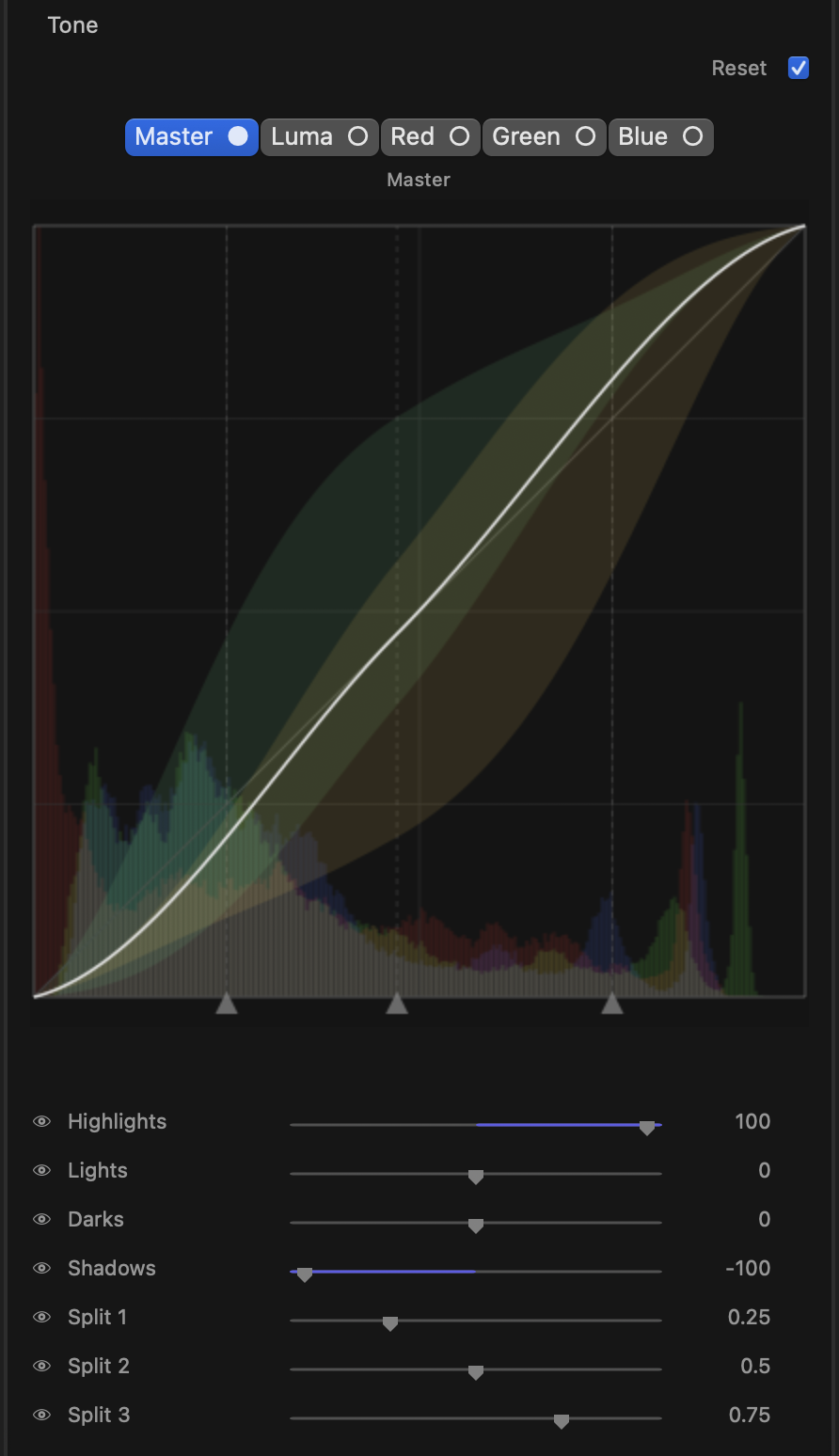Click the middle split triangle marker under curve
Viewport: 839px width, 1456px height.
coord(397,1003)
